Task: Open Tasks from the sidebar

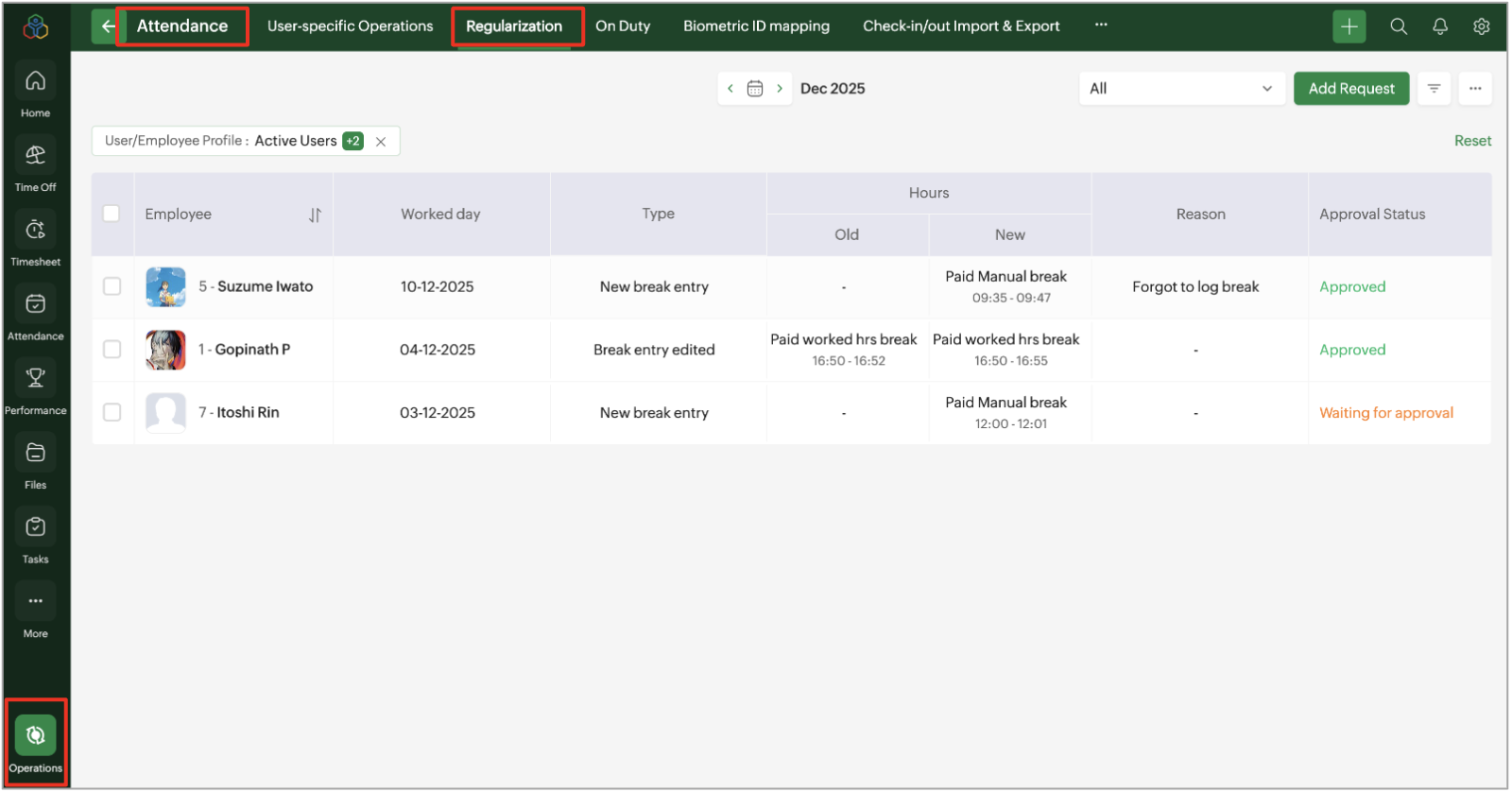Action: pyautogui.click(x=35, y=528)
